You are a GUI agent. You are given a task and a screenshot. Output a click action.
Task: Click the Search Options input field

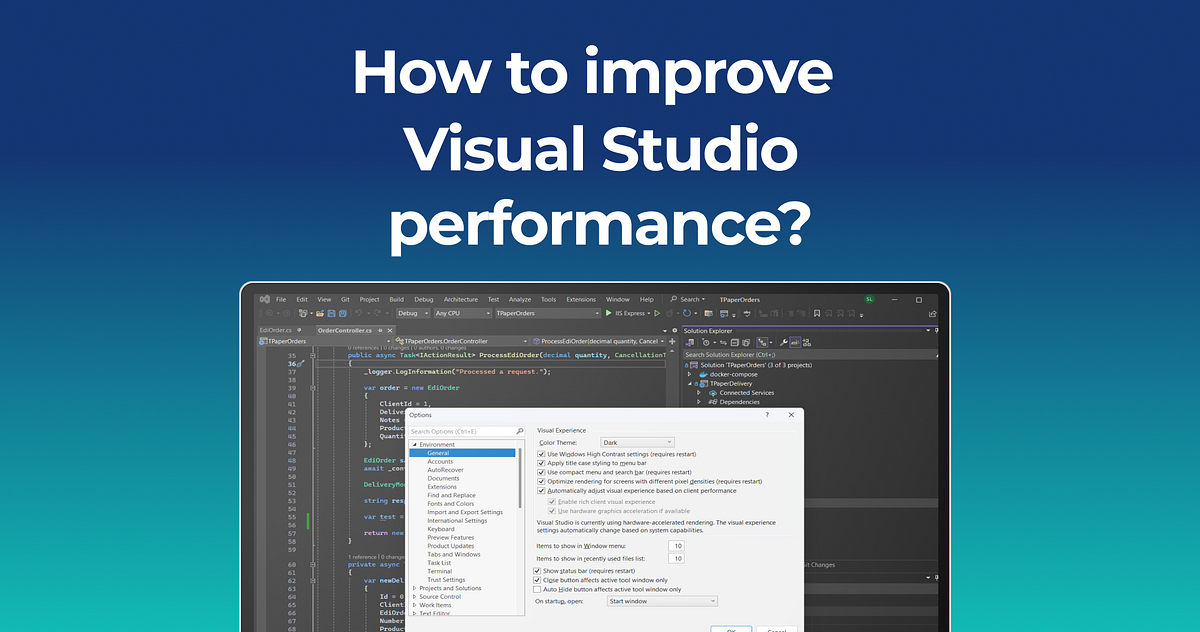coord(464,430)
